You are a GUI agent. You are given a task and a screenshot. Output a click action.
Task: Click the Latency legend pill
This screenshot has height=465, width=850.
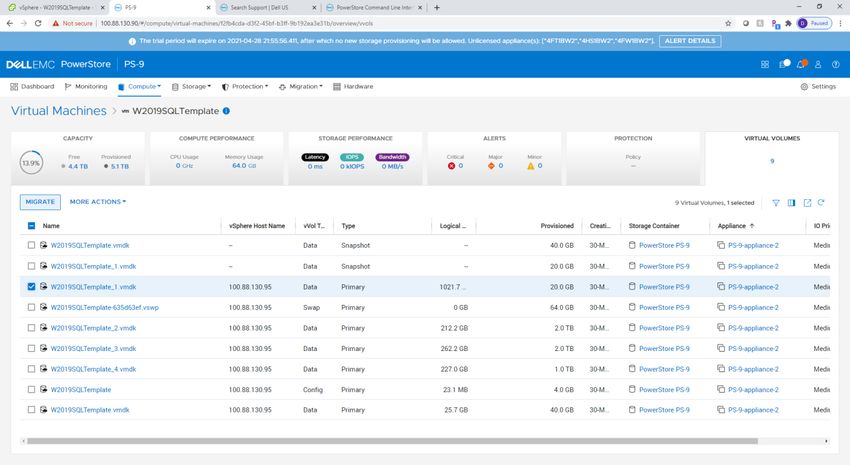(315, 157)
